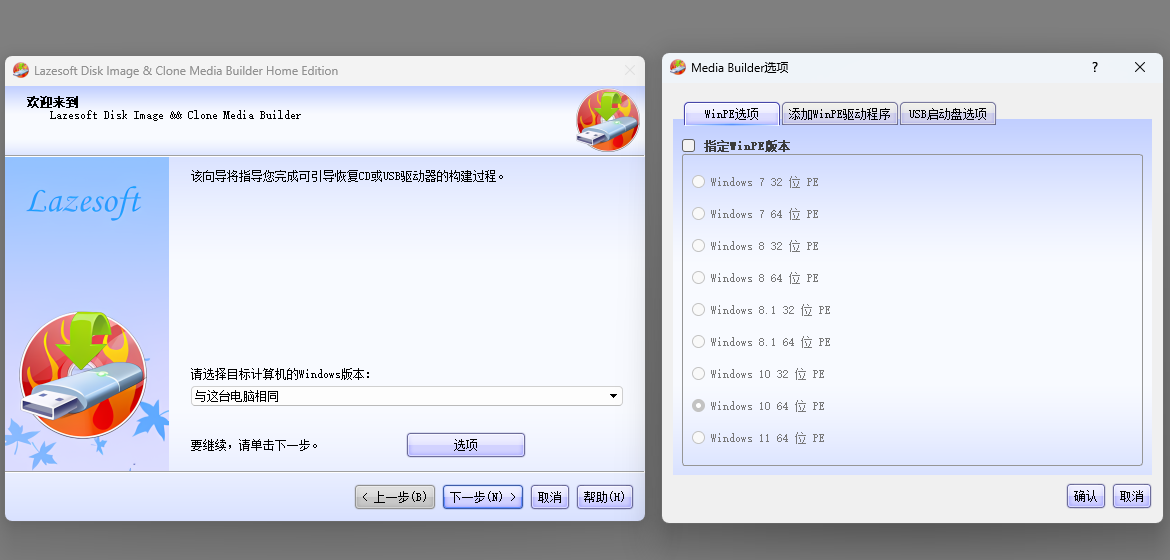Proceed with 下一步(N) button

[482, 497]
